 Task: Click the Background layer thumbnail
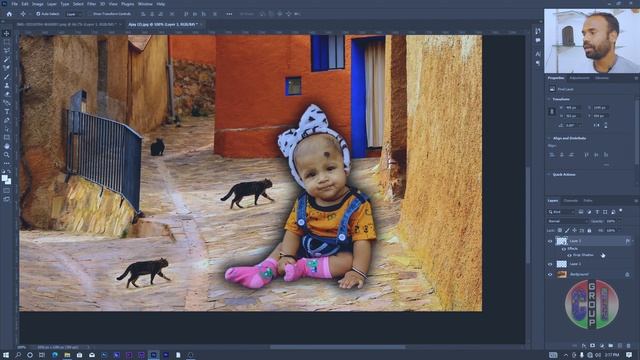(562, 275)
